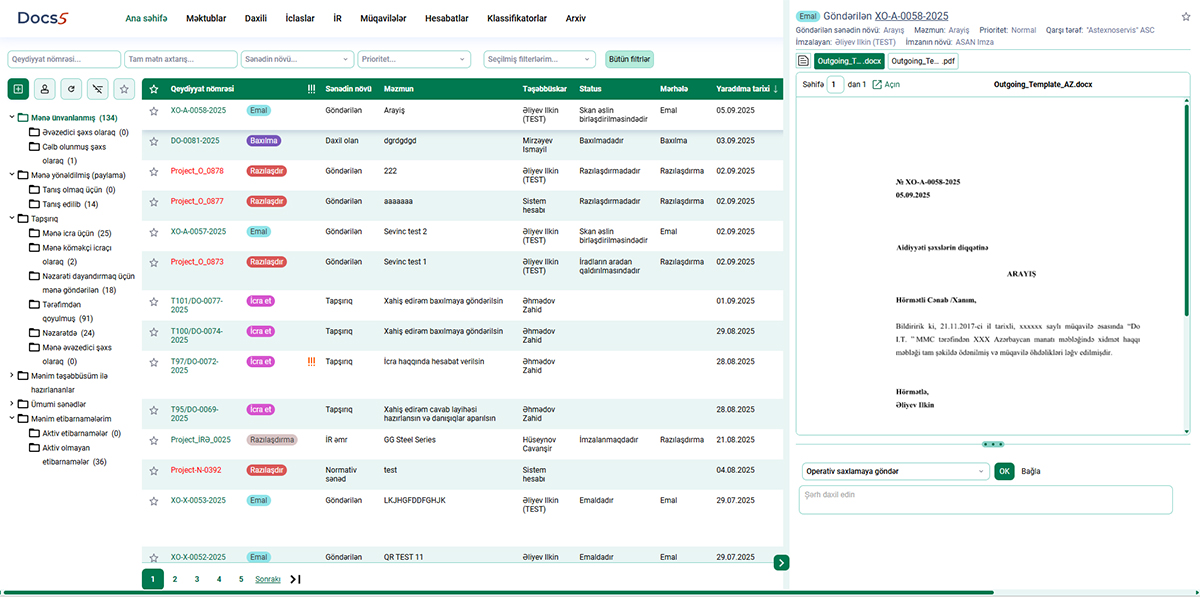Collapse the Mənə yönəldilmiş (paylama) folder

point(11,175)
